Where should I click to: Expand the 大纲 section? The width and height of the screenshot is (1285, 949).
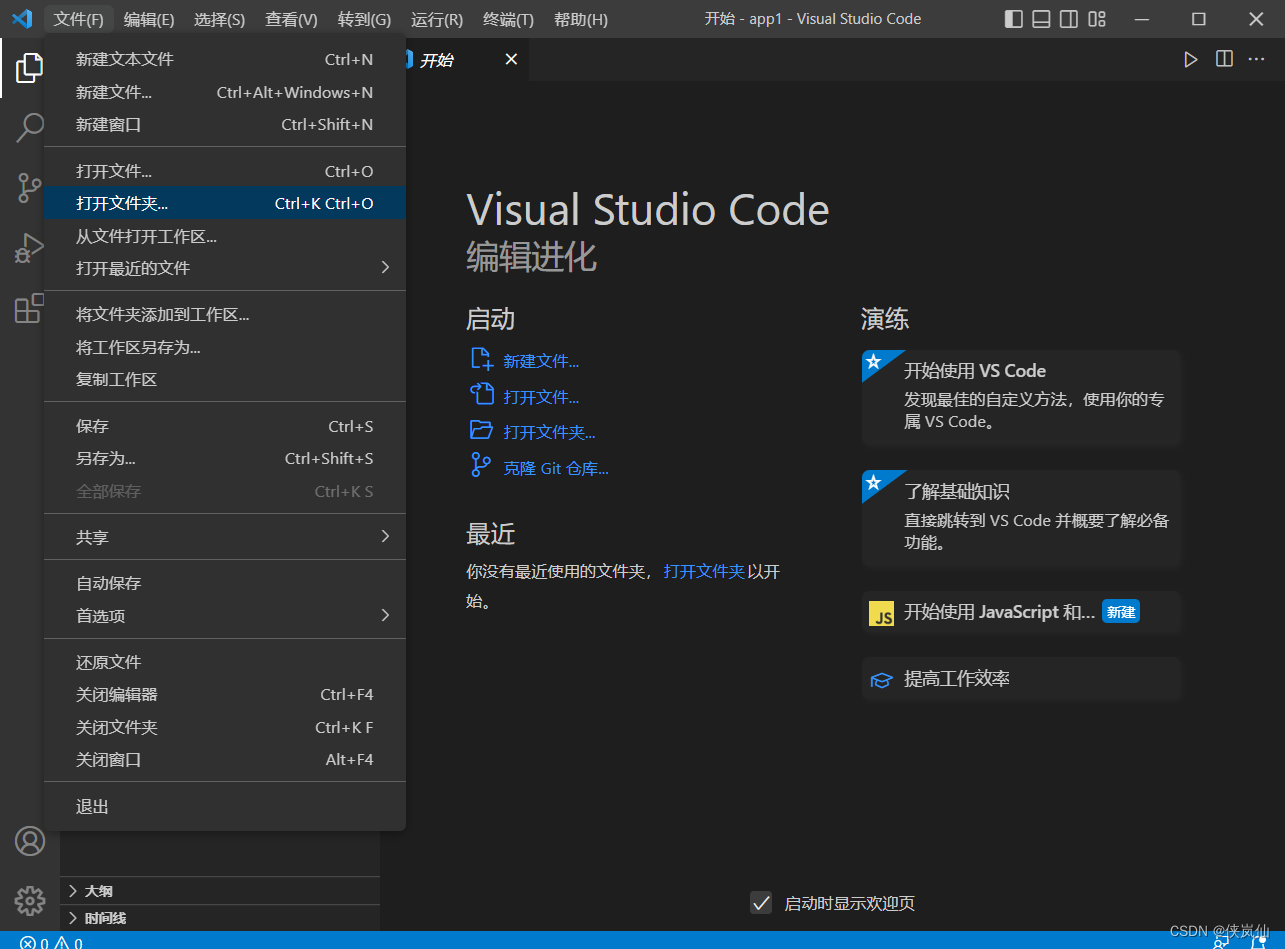(x=220, y=890)
